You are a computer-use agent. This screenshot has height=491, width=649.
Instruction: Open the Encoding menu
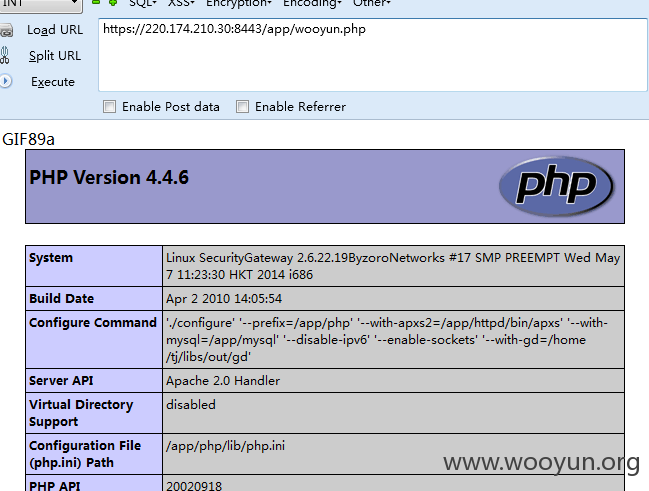pyautogui.click(x=311, y=4)
